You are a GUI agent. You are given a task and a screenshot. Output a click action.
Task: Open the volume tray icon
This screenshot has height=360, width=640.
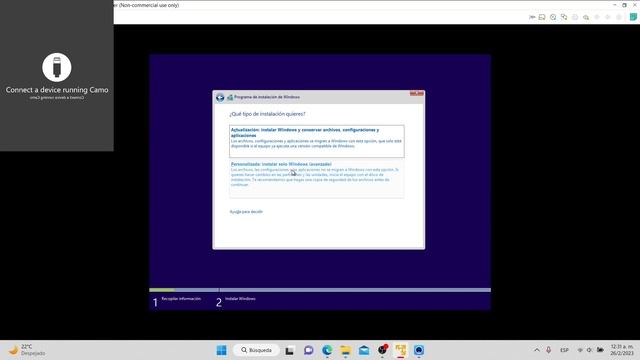coord(589,350)
